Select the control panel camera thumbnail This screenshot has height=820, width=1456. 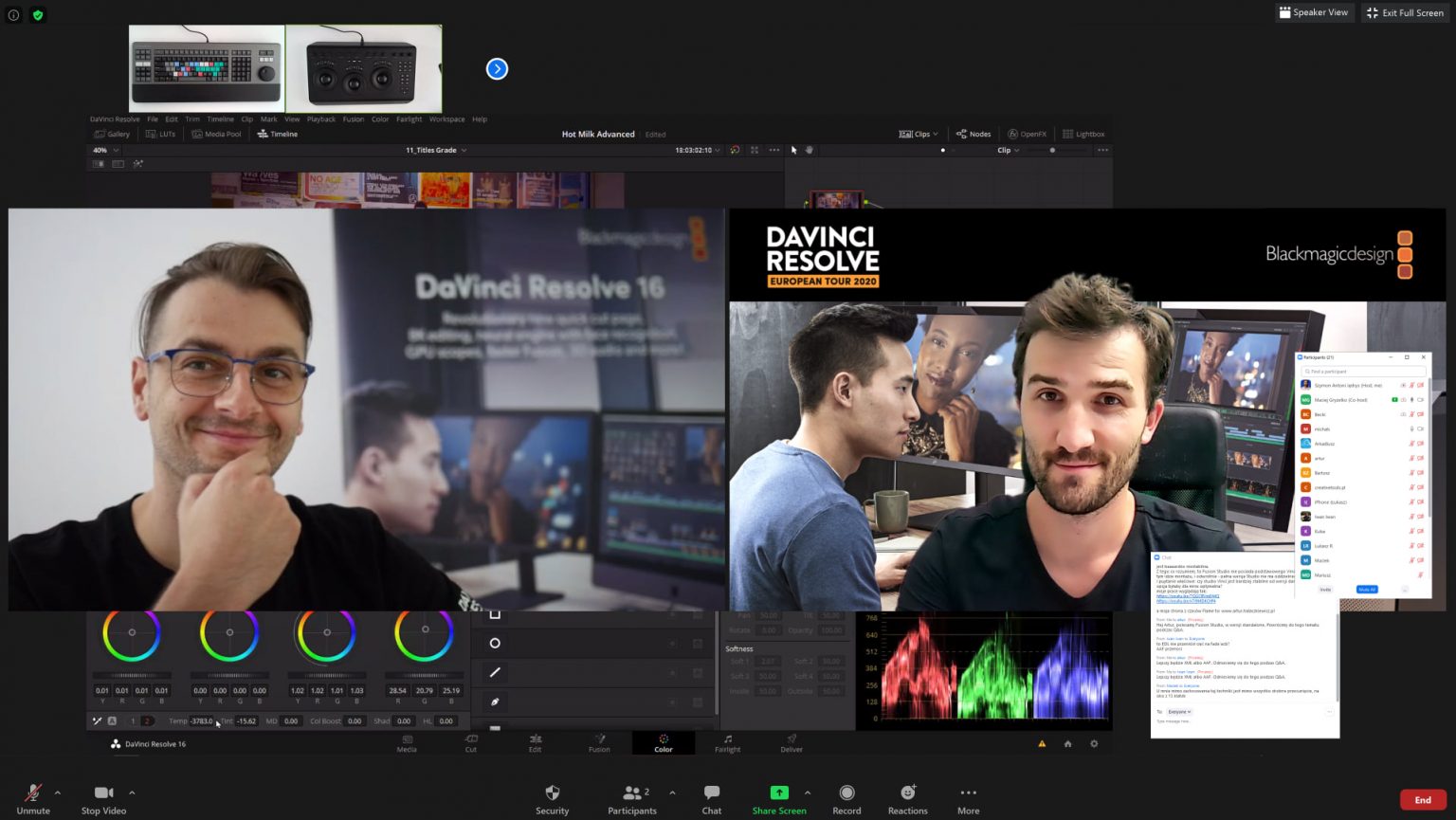point(364,69)
